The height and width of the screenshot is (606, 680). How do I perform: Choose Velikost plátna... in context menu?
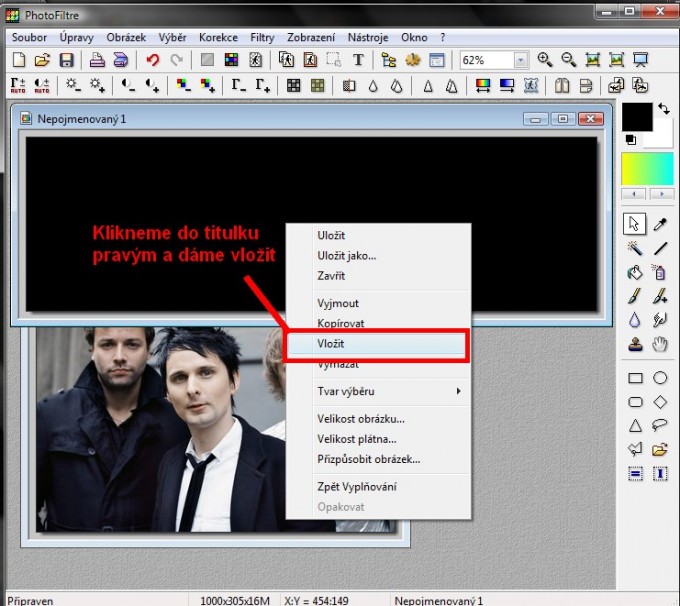point(378,439)
